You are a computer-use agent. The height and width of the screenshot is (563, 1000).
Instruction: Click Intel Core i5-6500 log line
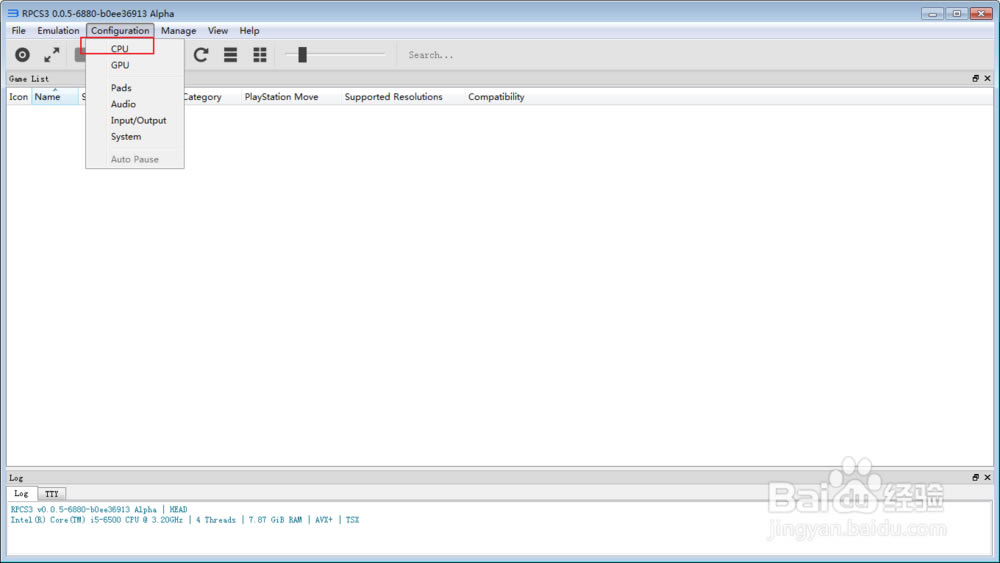pos(185,520)
